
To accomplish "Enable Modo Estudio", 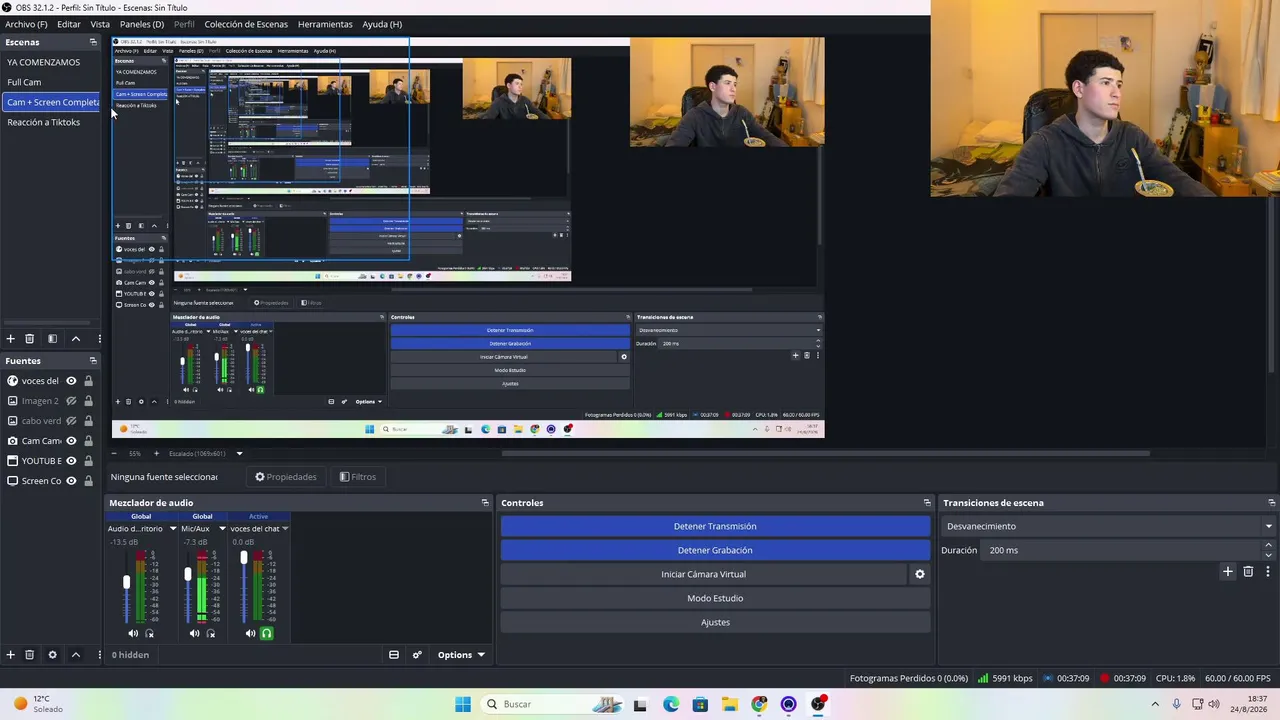I will point(715,598).
